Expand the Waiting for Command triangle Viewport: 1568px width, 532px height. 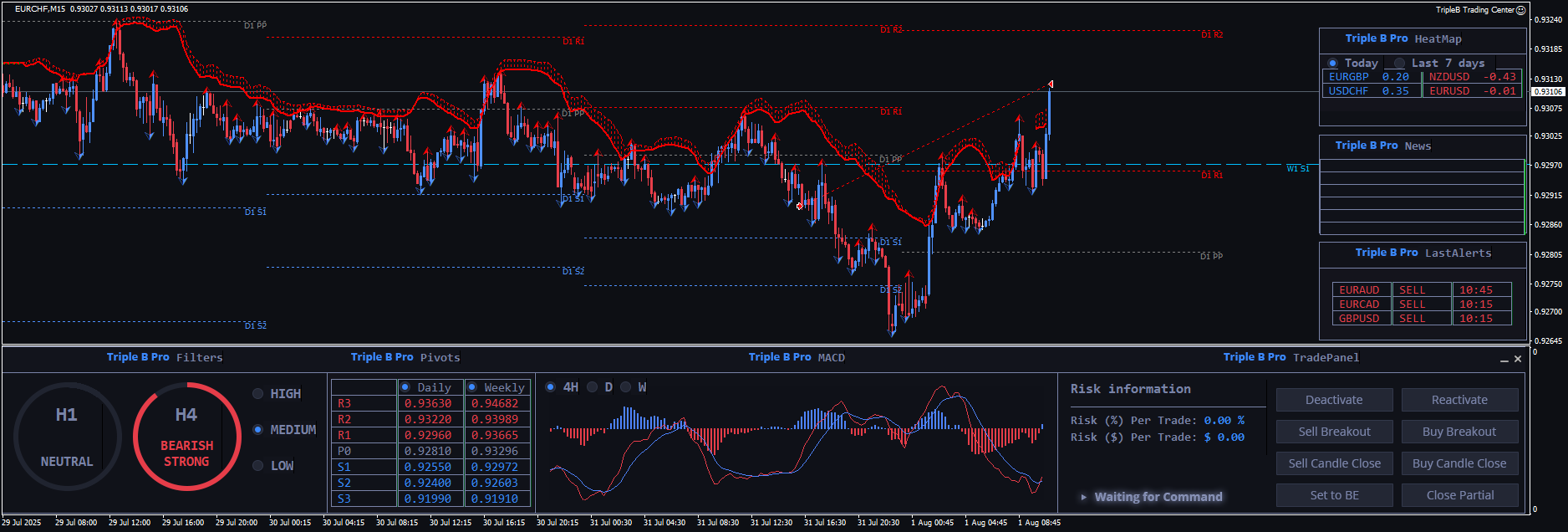[1084, 497]
